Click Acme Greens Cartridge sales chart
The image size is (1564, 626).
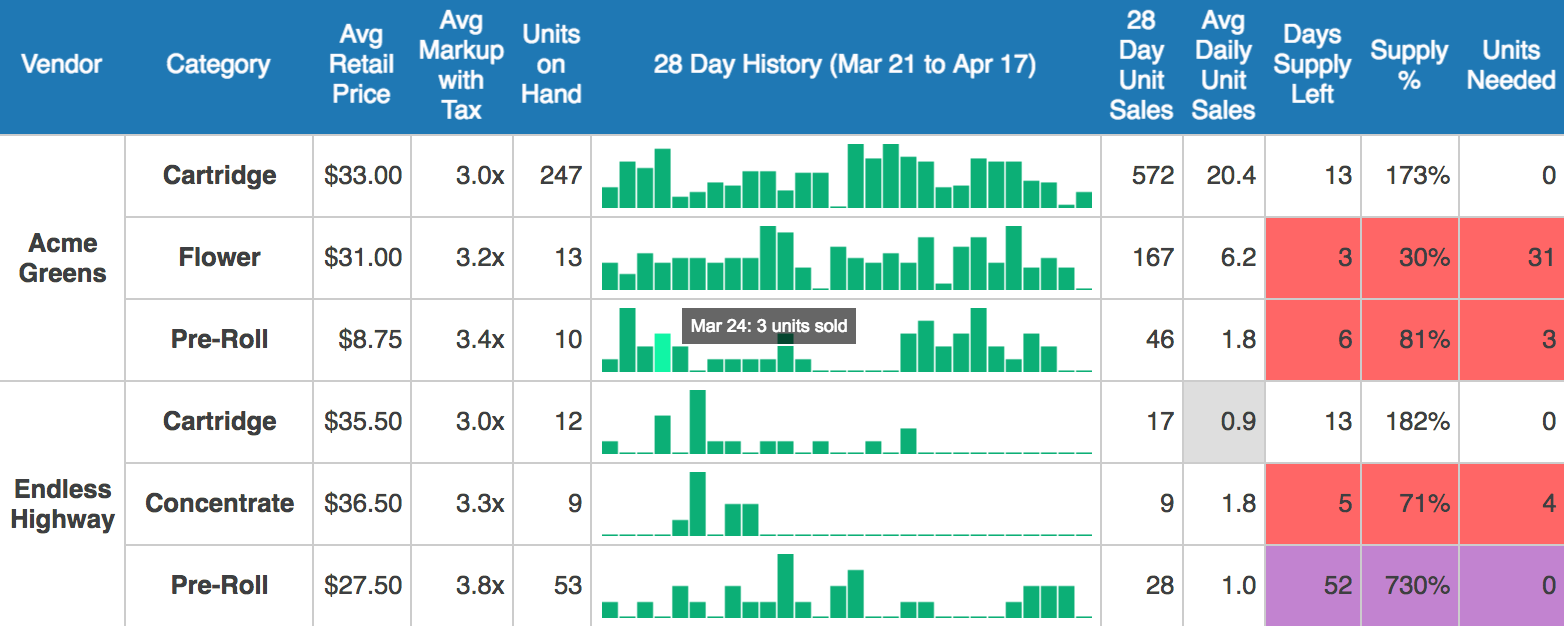(846, 177)
